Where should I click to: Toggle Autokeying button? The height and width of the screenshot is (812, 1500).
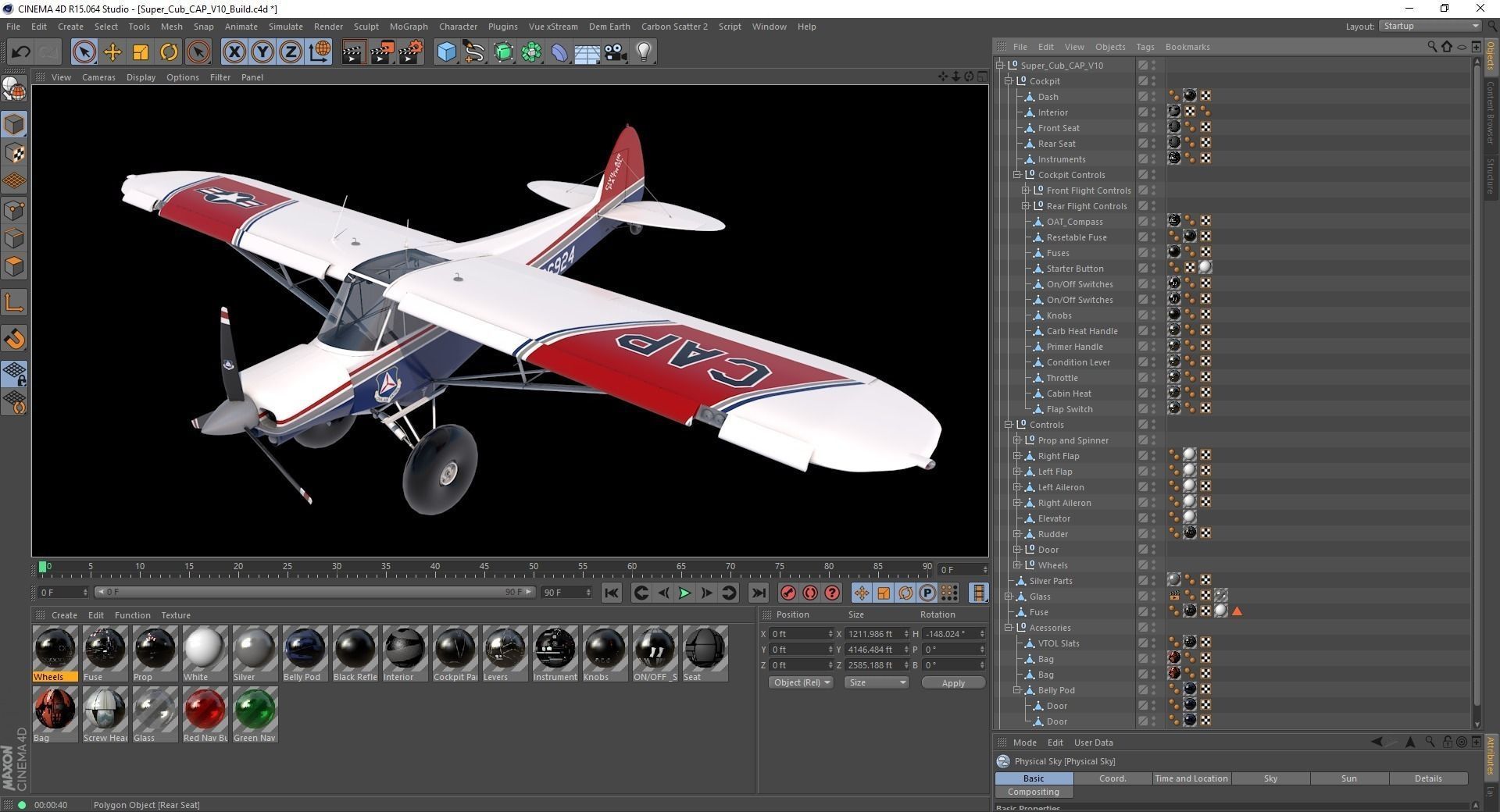click(x=810, y=593)
